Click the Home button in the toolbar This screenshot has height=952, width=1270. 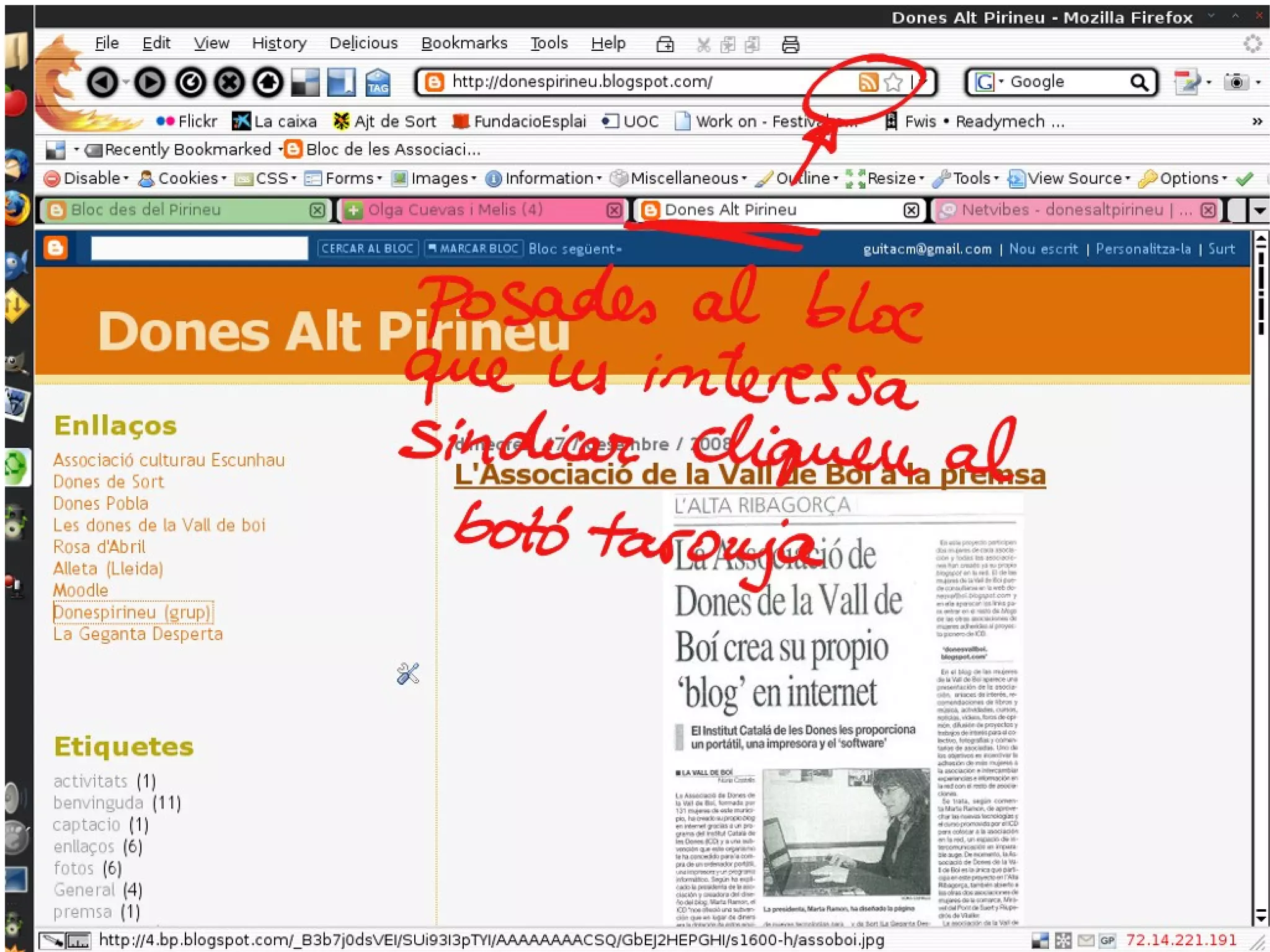click(x=268, y=82)
